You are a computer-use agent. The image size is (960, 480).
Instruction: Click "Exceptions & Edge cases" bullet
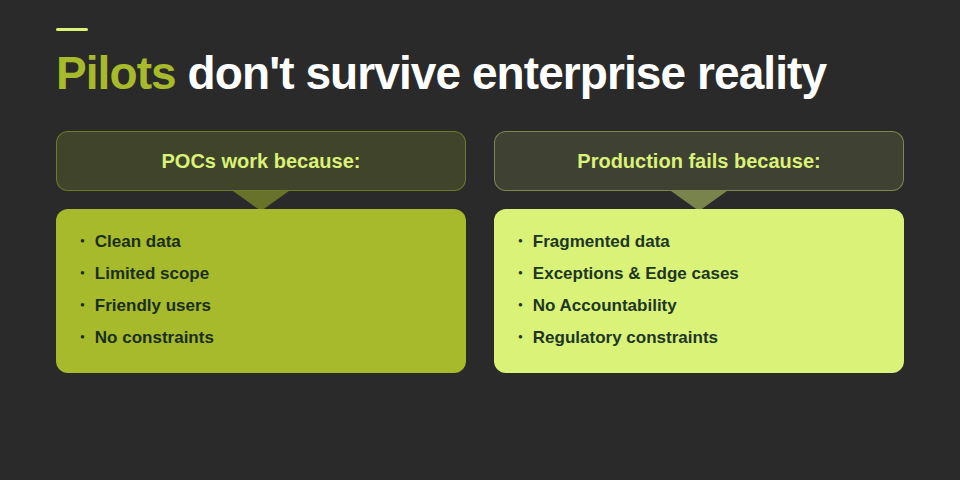point(636,273)
